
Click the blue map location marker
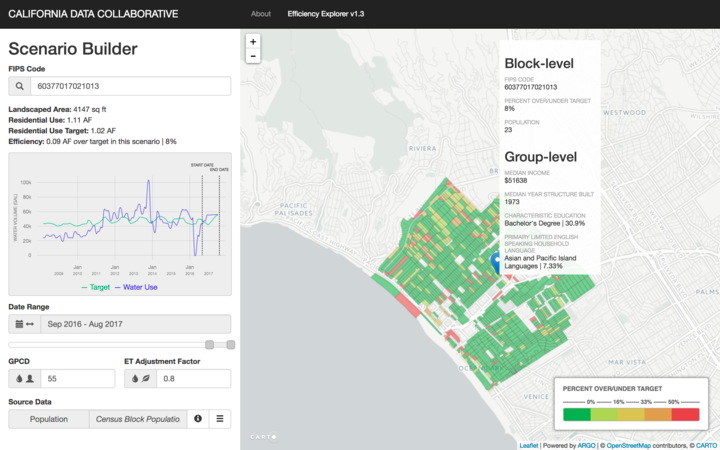(496, 263)
